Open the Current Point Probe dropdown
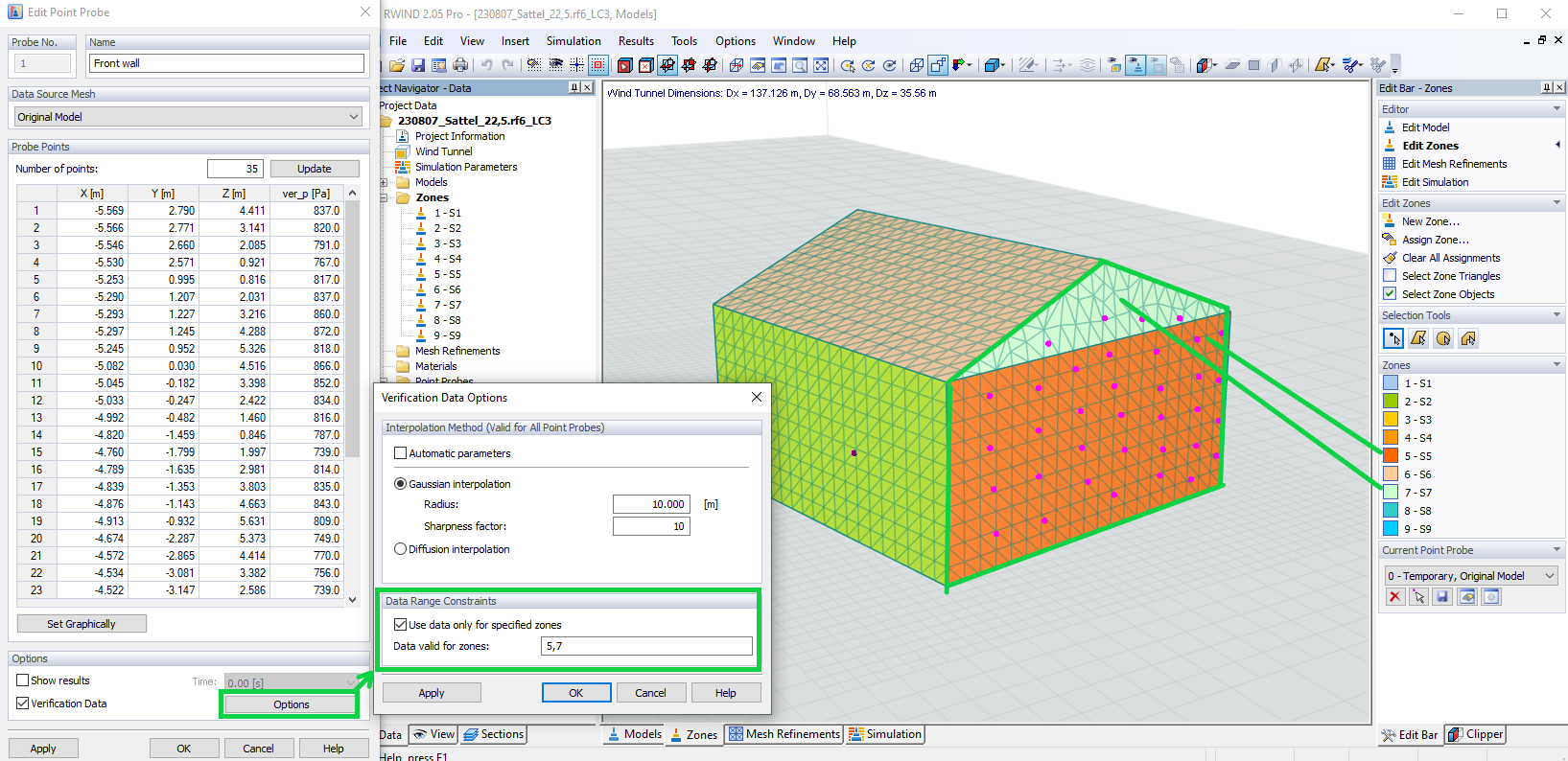The width and height of the screenshot is (1568, 761). (x=1470, y=576)
